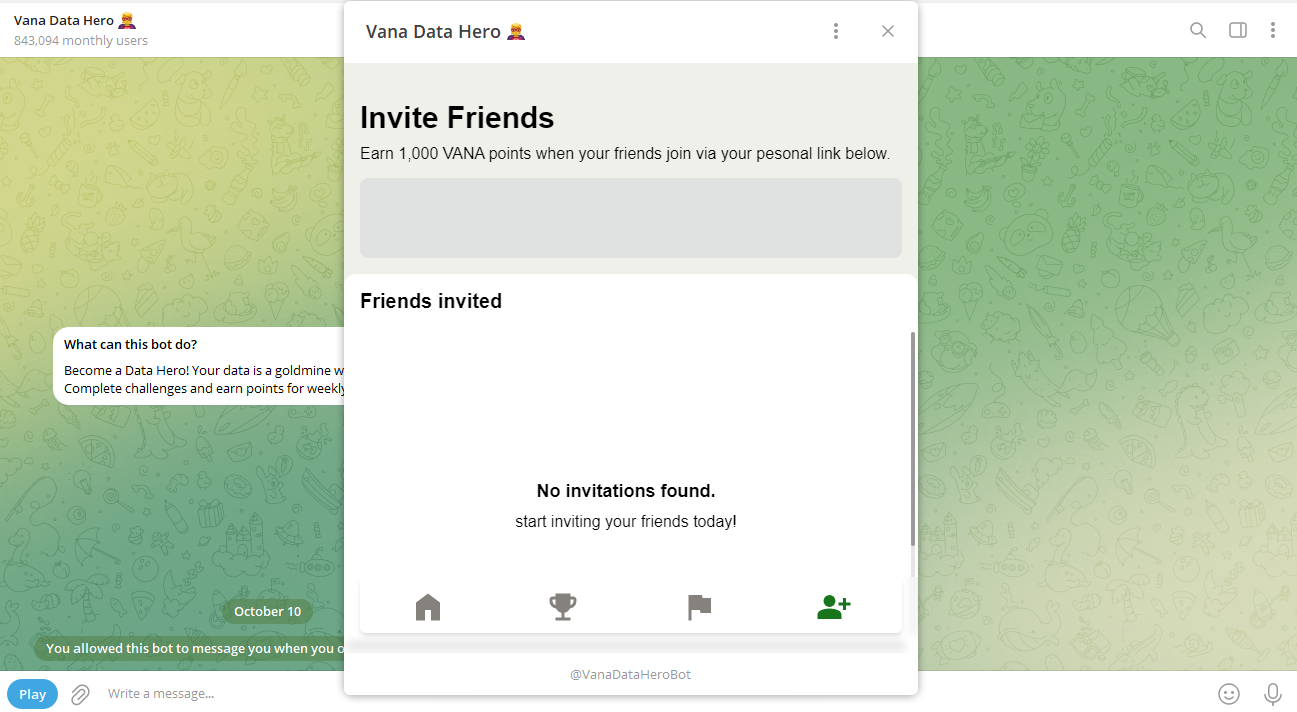Search in the Telegram chat
This screenshot has width=1297, height=712.
(1198, 30)
